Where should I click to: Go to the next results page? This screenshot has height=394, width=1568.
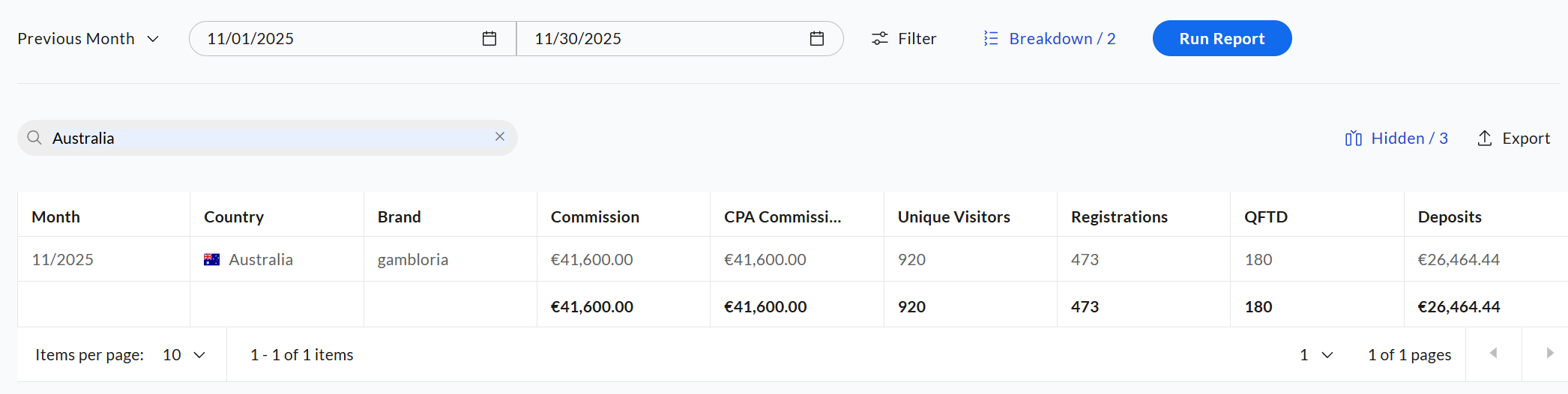click(x=1549, y=354)
